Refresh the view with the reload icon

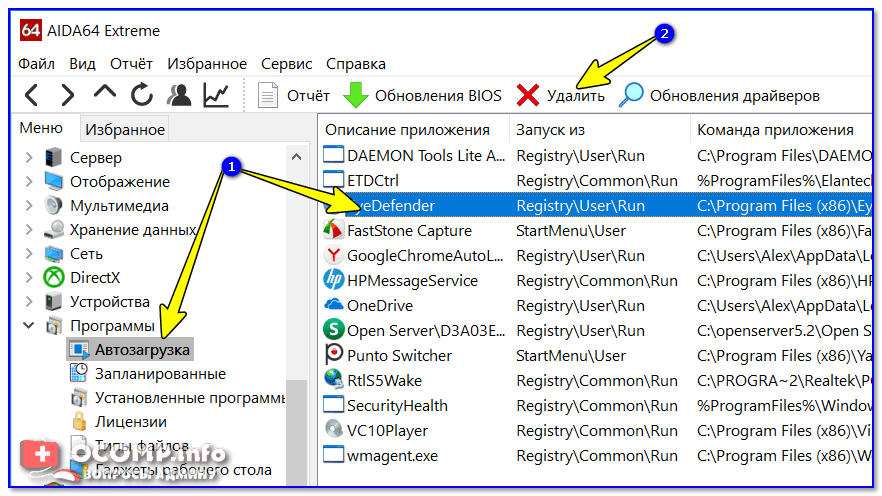click(142, 94)
